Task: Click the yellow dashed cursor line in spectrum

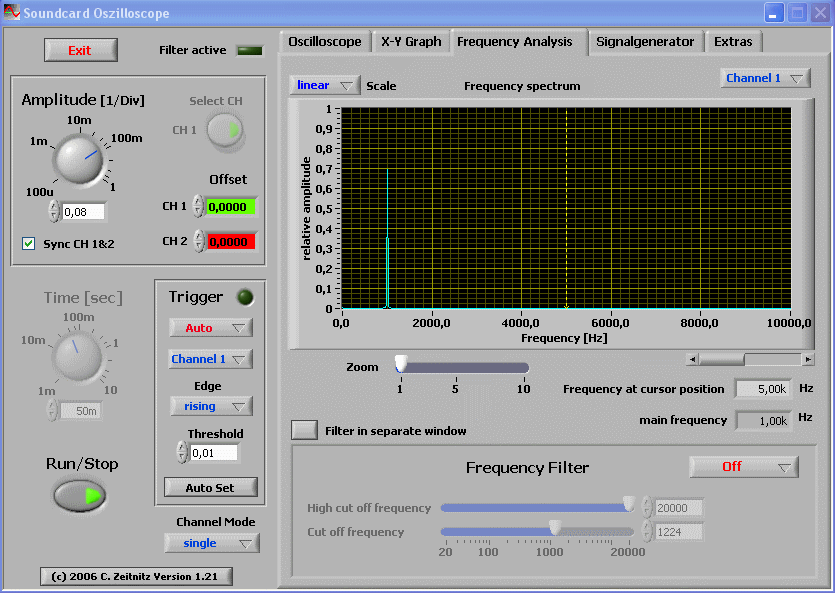Action: point(566,208)
